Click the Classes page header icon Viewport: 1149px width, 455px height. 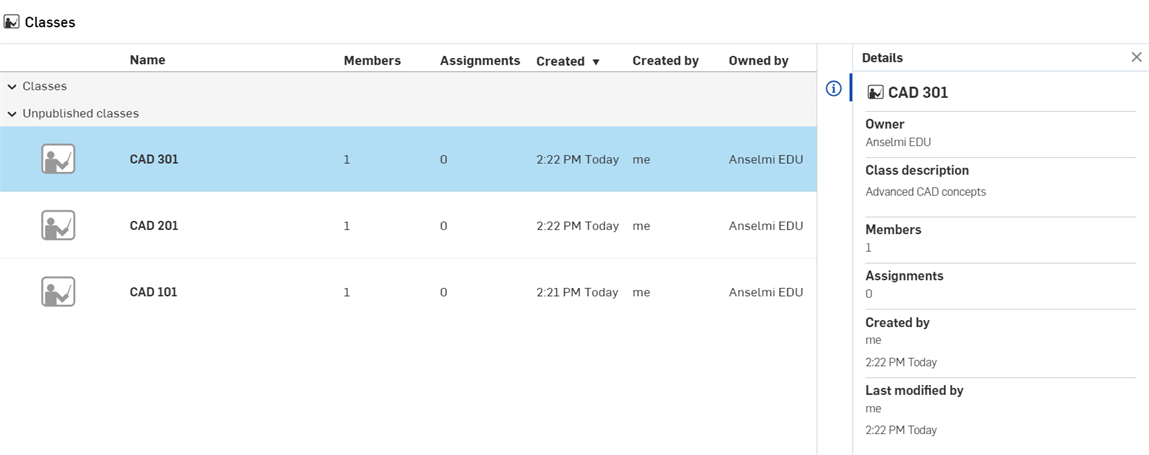click(11, 22)
